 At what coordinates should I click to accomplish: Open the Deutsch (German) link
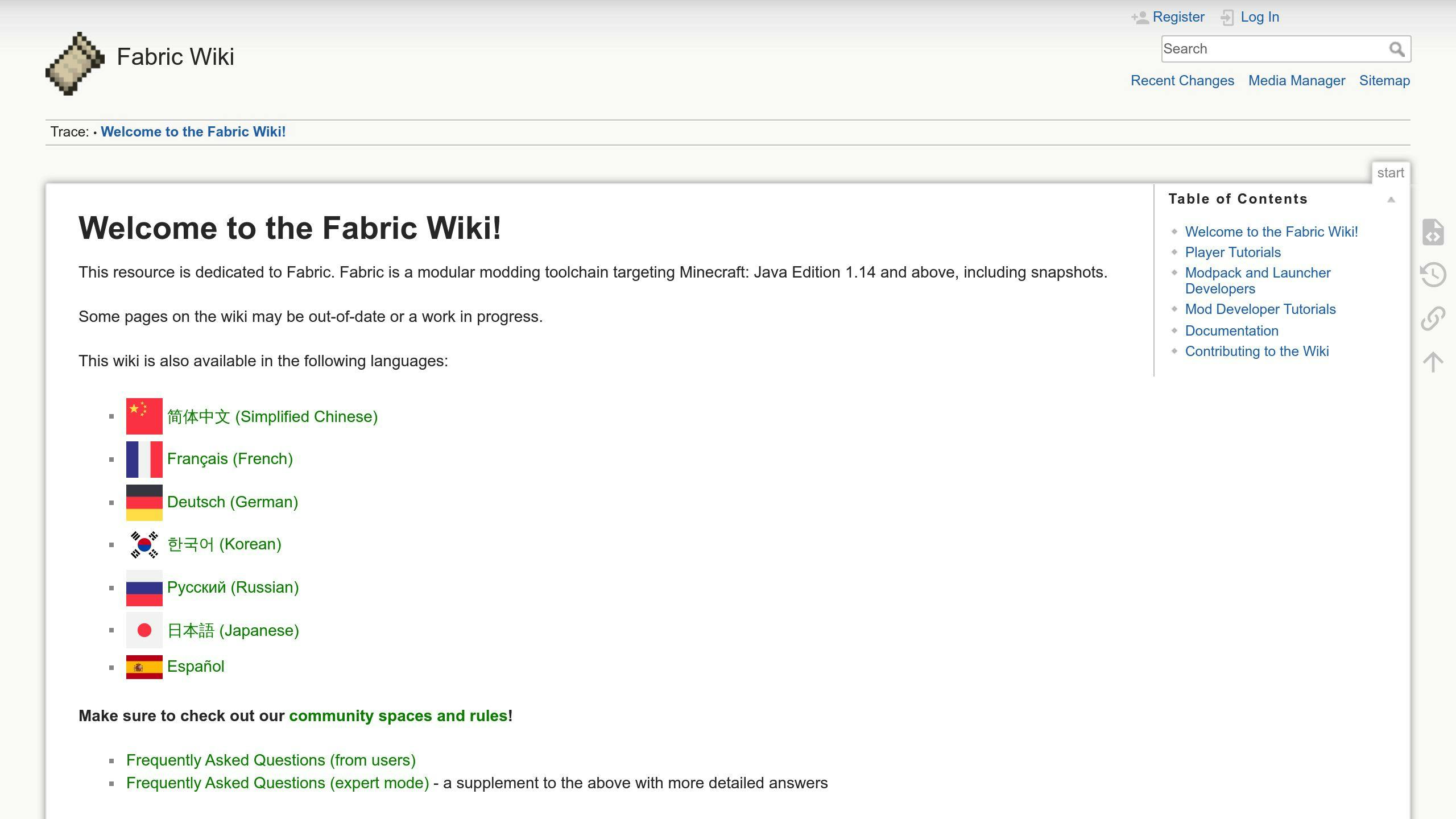point(233,502)
